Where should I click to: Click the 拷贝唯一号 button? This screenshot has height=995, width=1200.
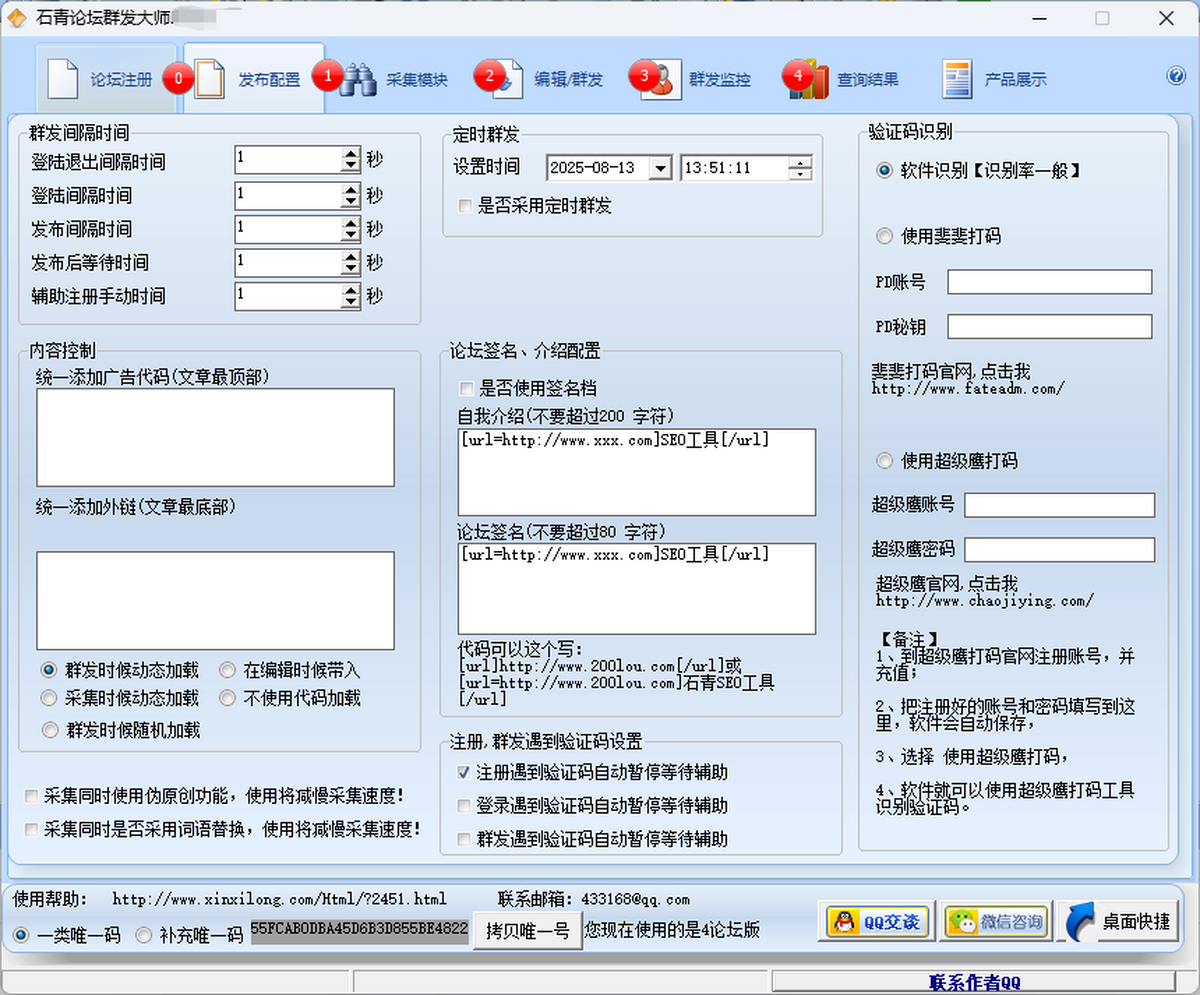pos(528,930)
